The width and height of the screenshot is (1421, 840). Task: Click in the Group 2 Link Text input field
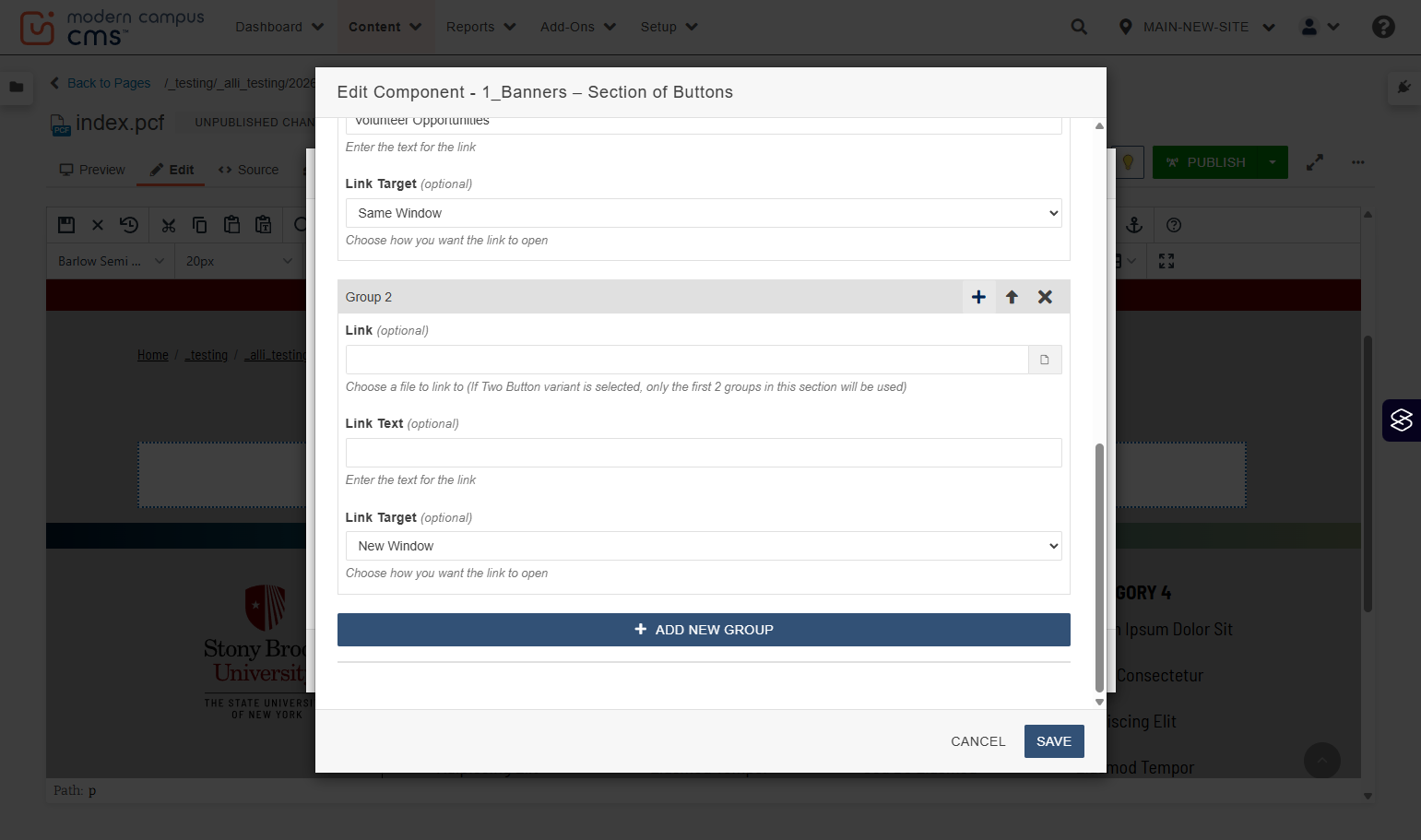click(704, 453)
